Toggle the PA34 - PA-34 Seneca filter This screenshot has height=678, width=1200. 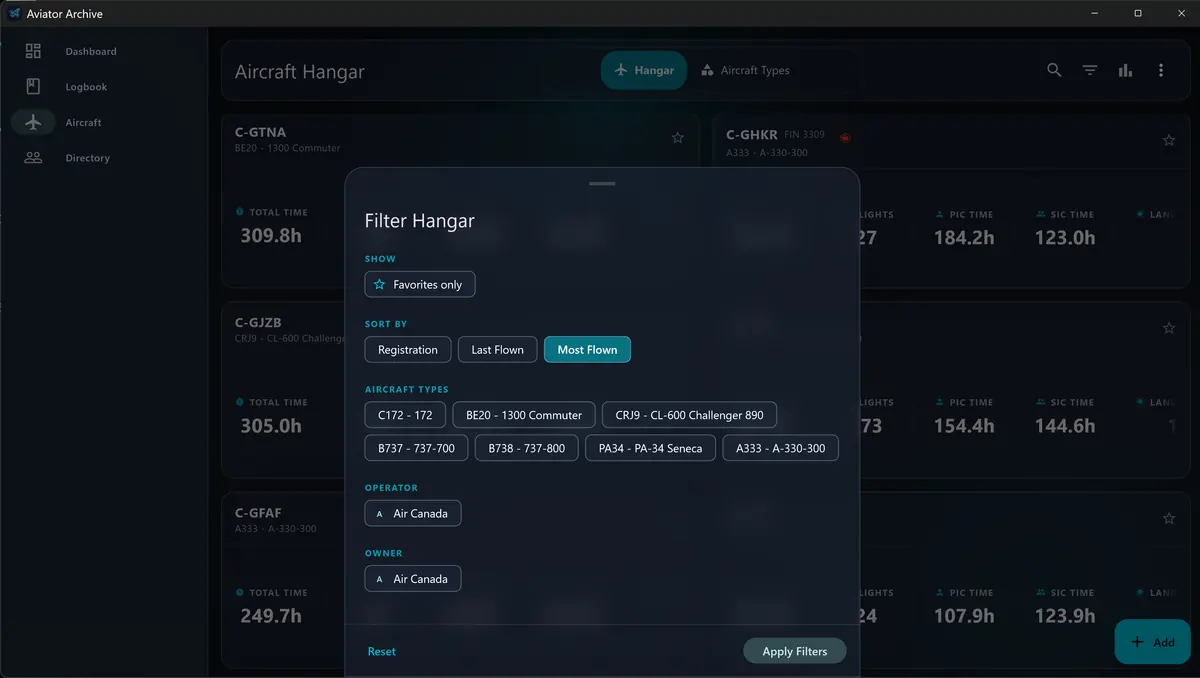[650, 448]
